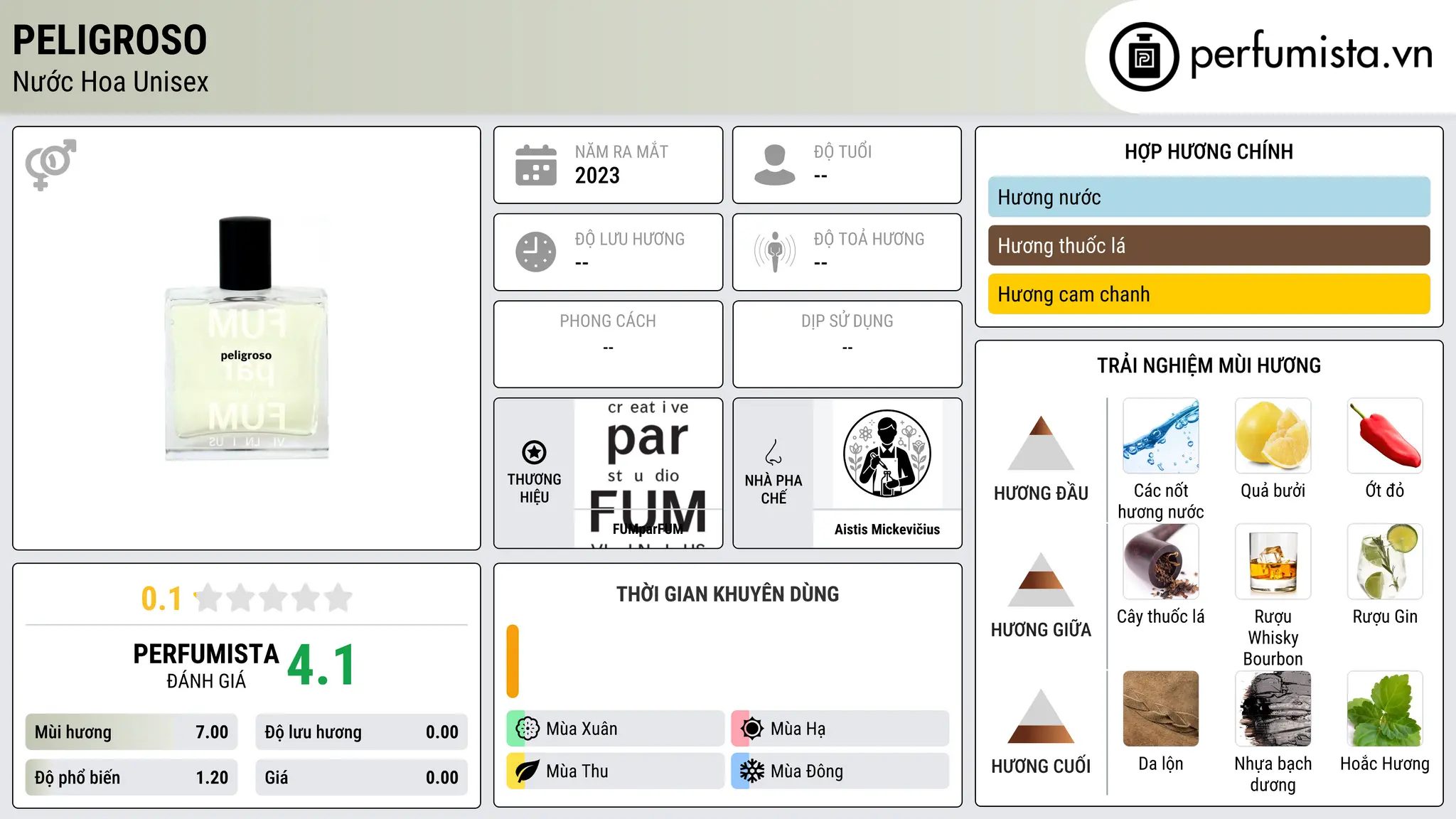1456x819 pixels.
Task: Select the Da lộn note image
Action: 1161,709
